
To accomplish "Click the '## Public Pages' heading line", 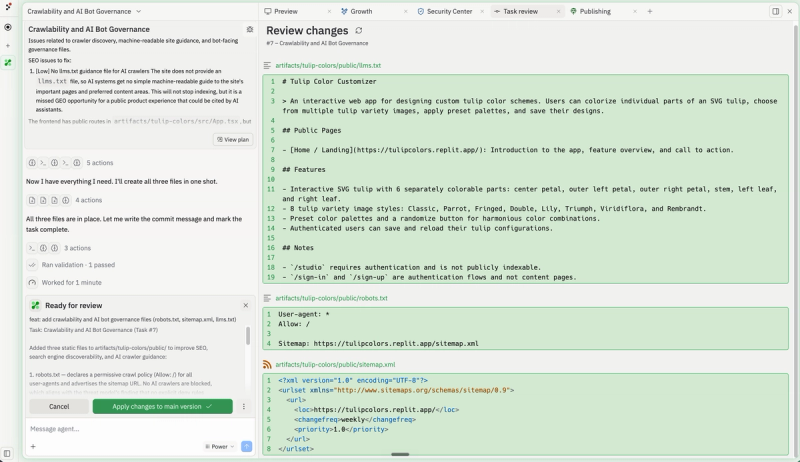I will 311,131.
